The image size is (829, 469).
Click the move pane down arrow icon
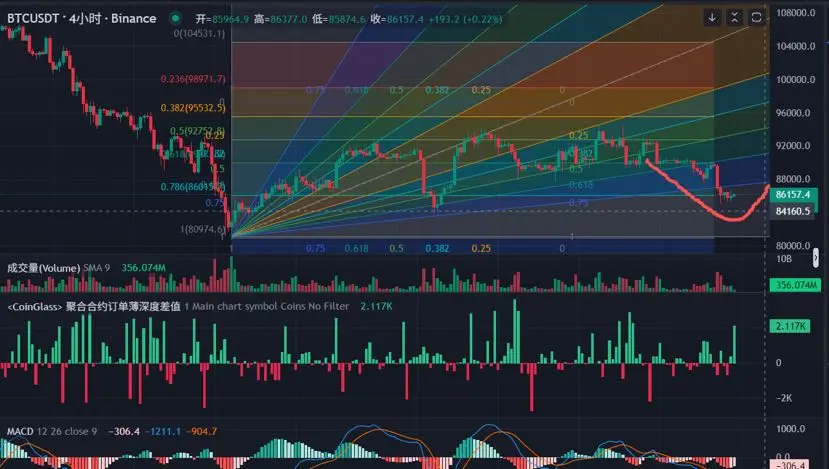(x=712, y=17)
